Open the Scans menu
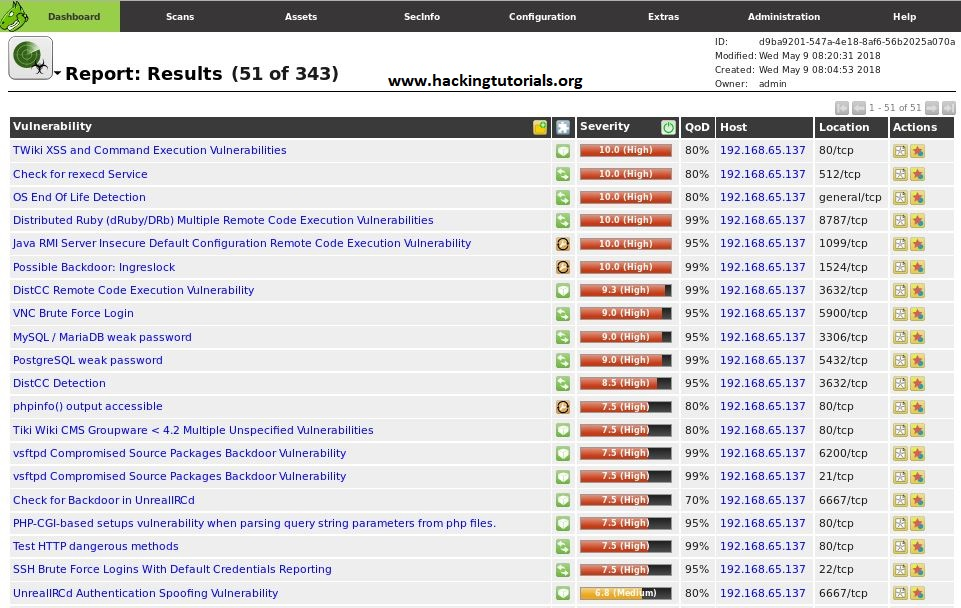Screen dimensions: 961x608 point(180,17)
